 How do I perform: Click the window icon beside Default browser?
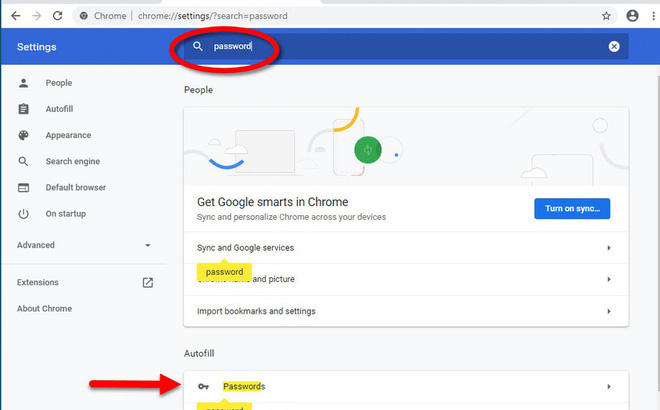tap(24, 187)
